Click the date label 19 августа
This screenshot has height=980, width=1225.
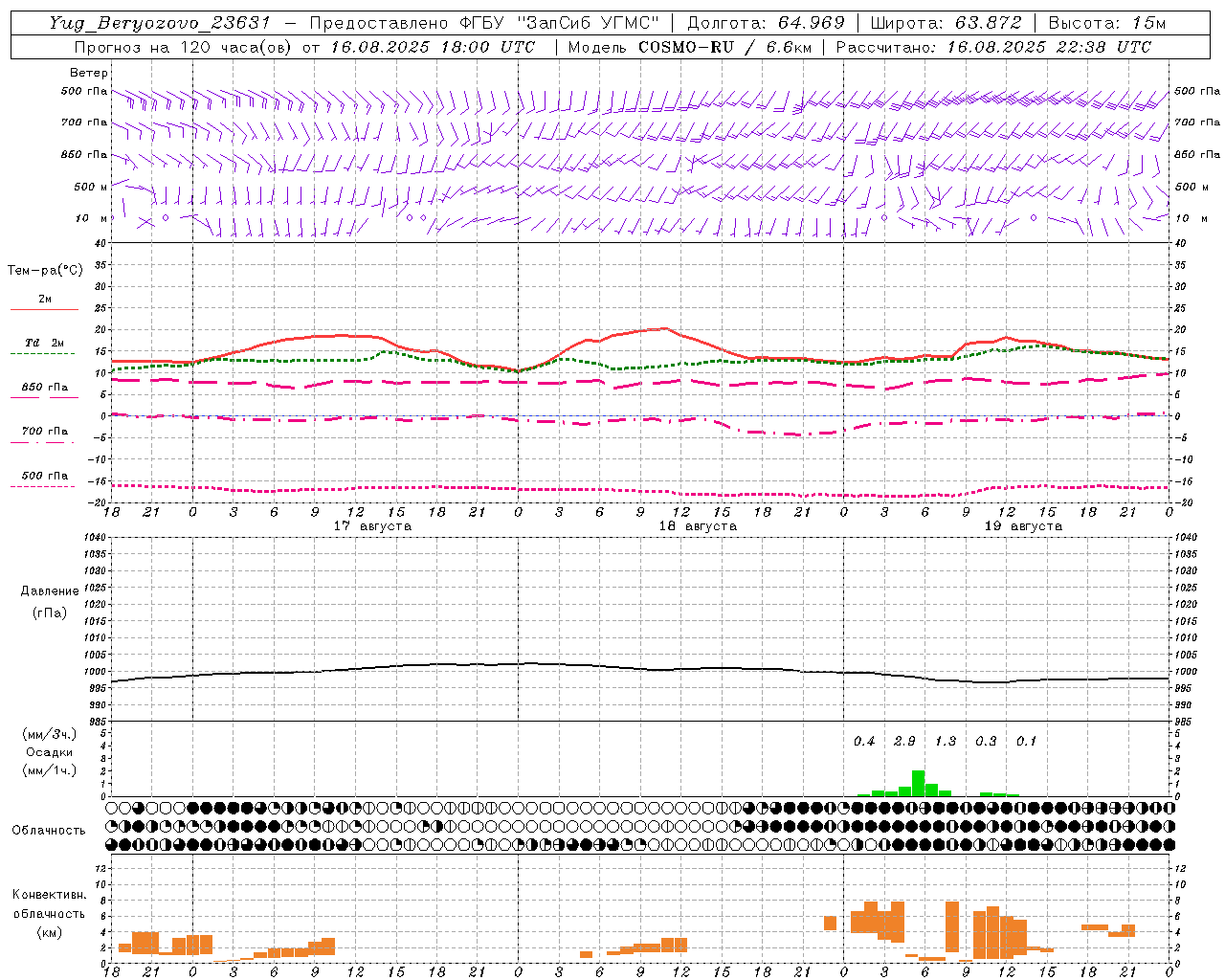coord(1023,526)
